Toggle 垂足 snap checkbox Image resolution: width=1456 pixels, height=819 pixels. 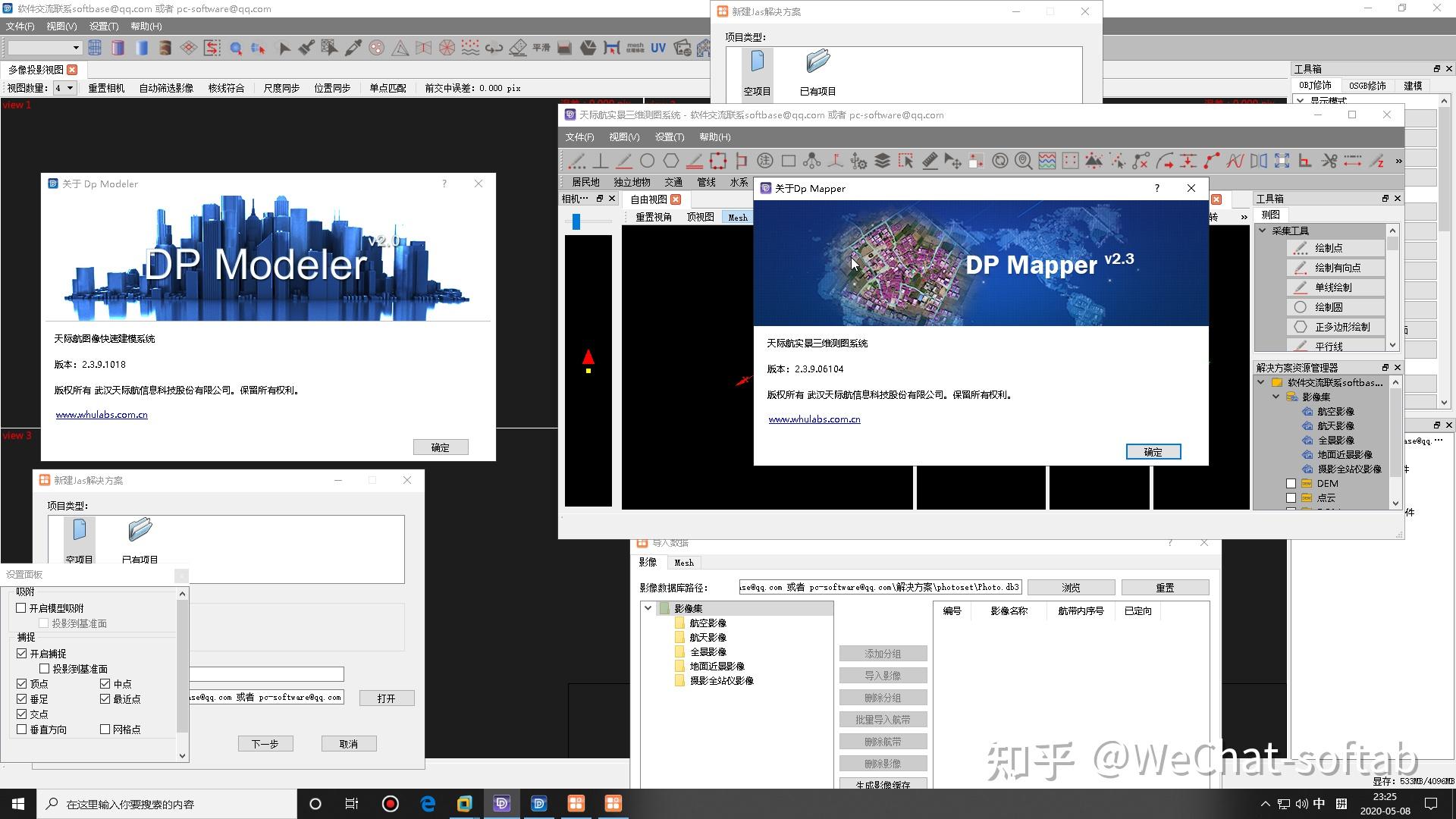[x=21, y=699]
